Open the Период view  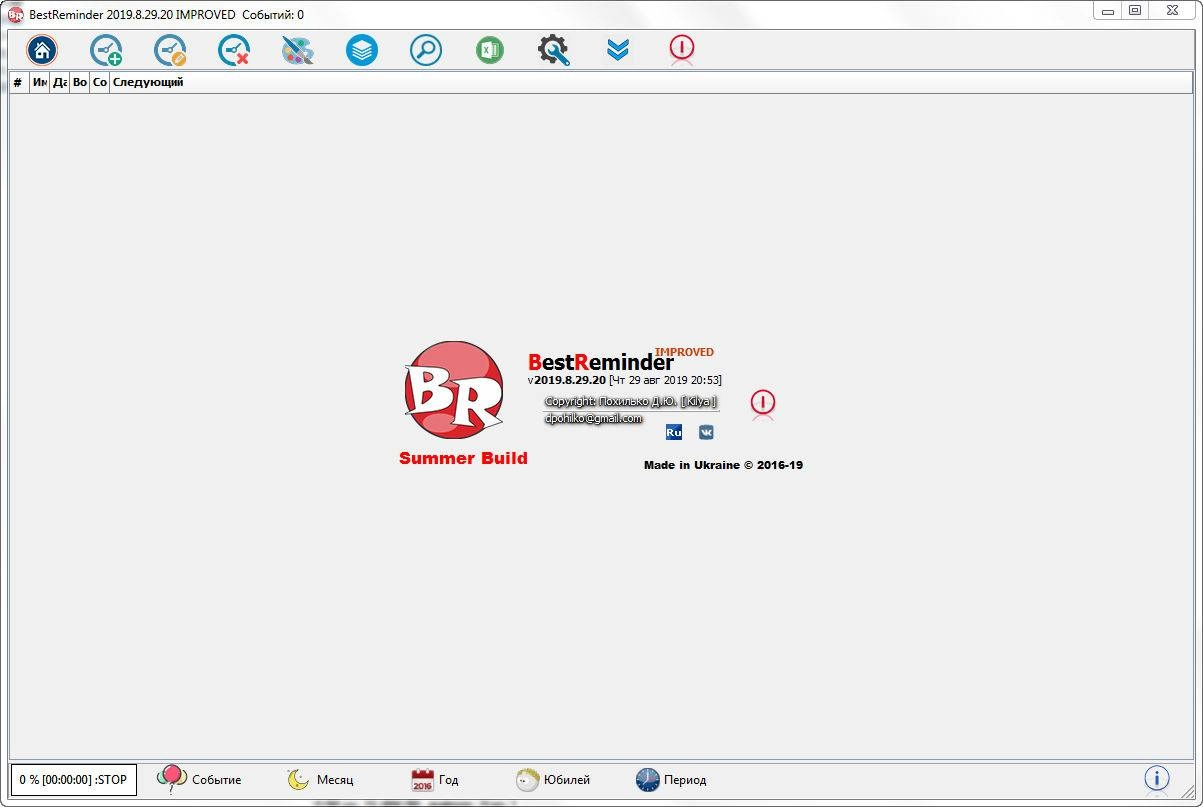click(671, 780)
